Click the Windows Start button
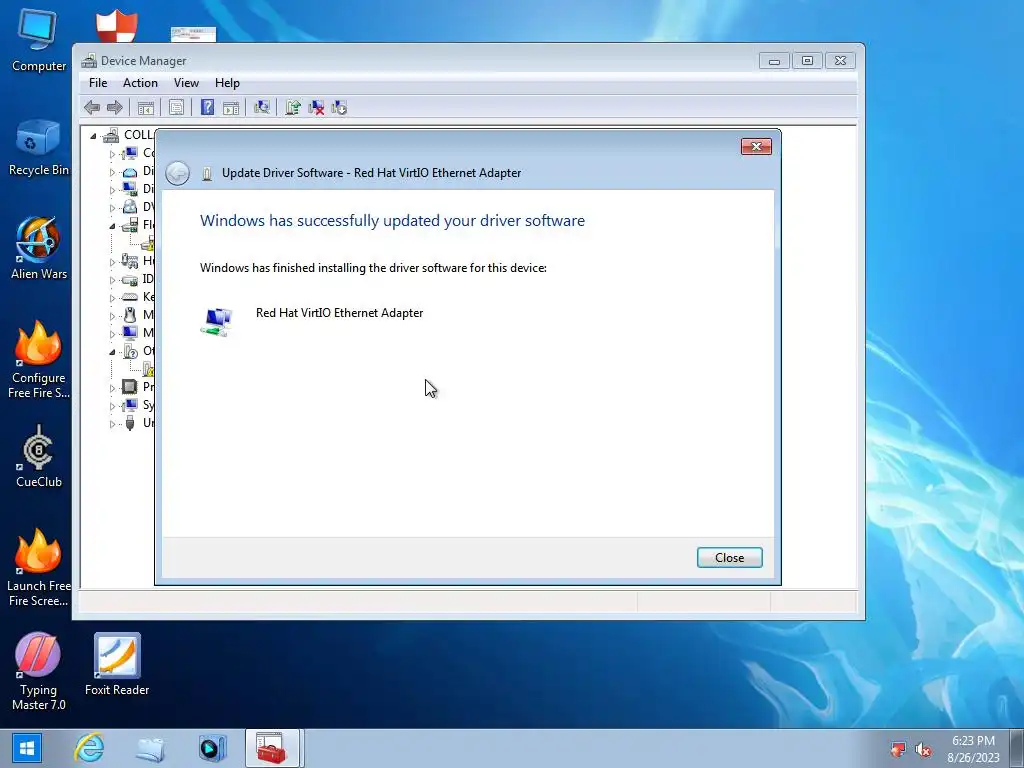1024x768 pixels. [x=26, y=748]
